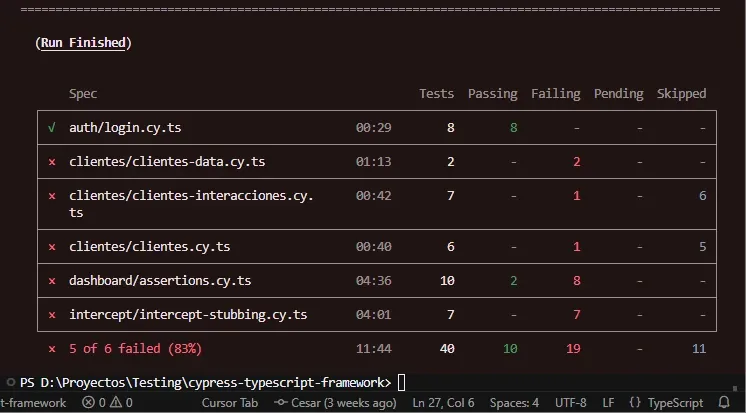The height and width of the screenshot is (413, 746).
Task: Open the errors and warnings status indicator
Action: click(107, 403)
